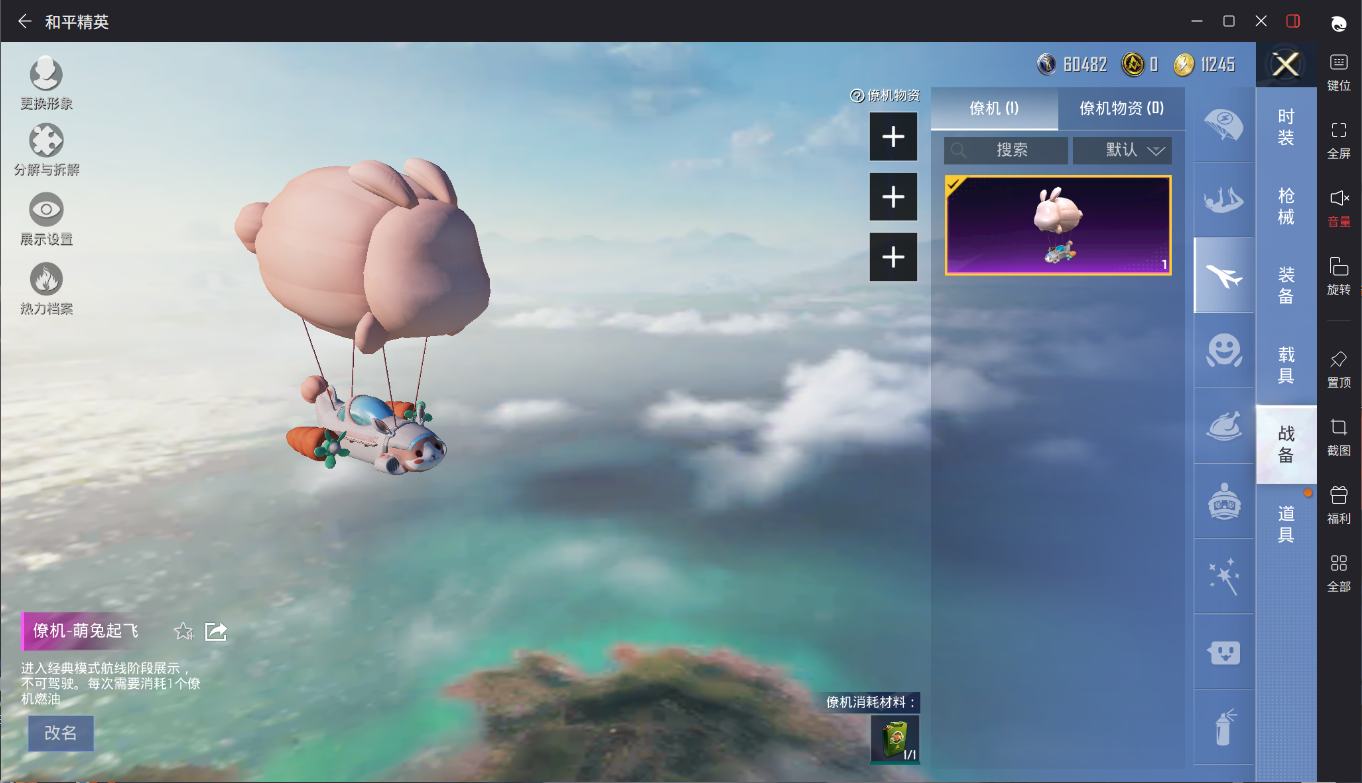The height and width of the screenshot is (783, 1362).
Task: Open the 枪械 firearms tab
Action: point(1286,206)
